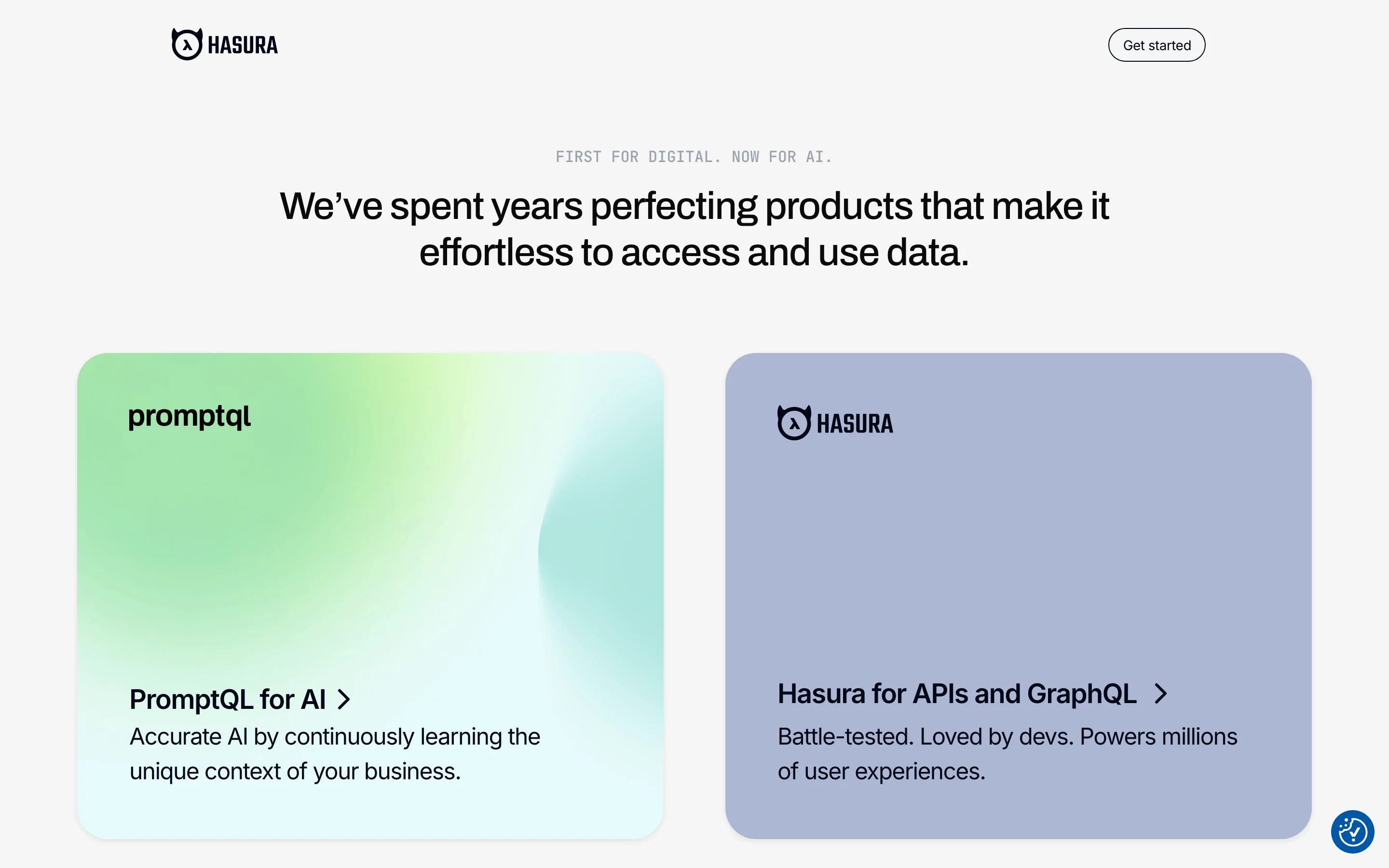This screenshot has height=868, width=1389.
Task: Click the green glow area under promptql logo
Action: (x=230, y=516)
